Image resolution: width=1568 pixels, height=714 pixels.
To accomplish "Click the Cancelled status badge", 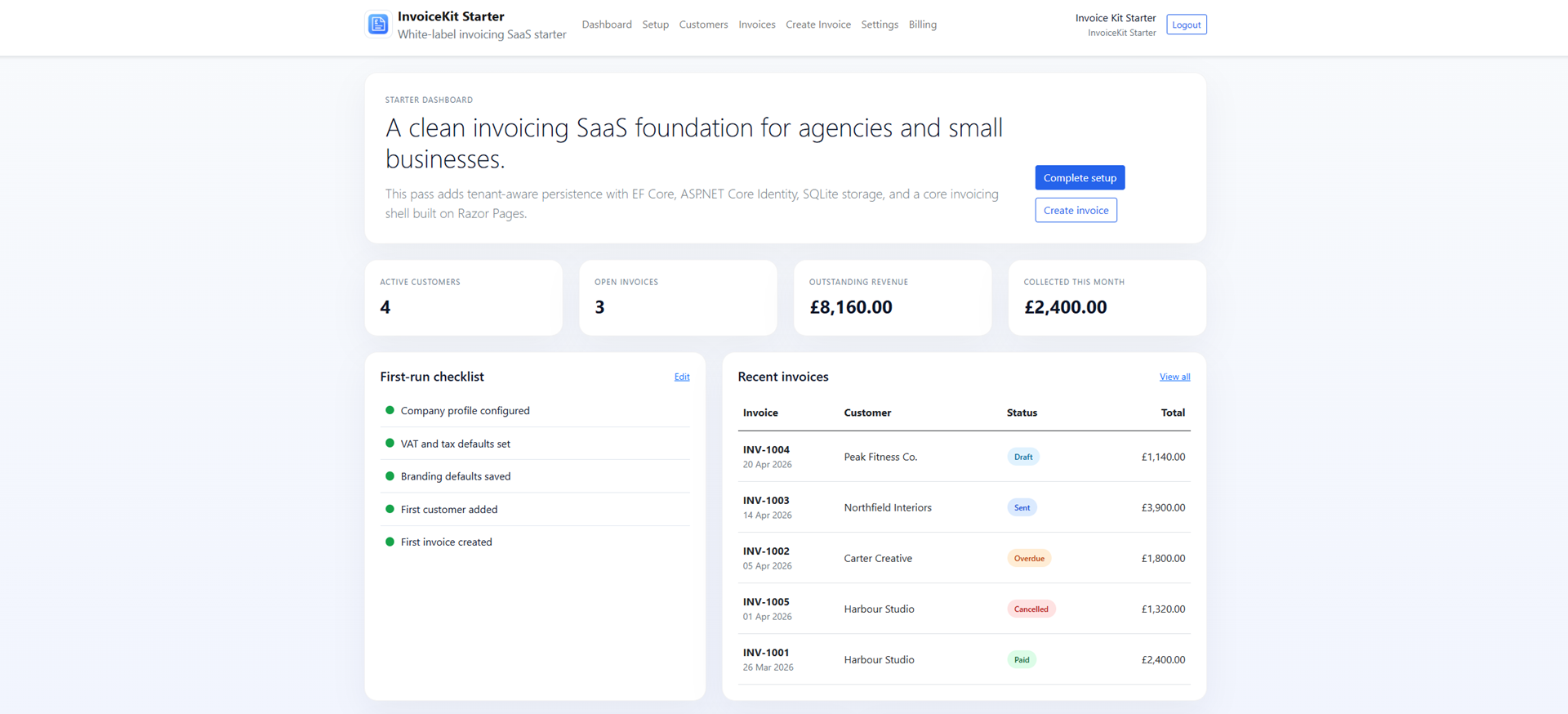I will pos(1031,609).
